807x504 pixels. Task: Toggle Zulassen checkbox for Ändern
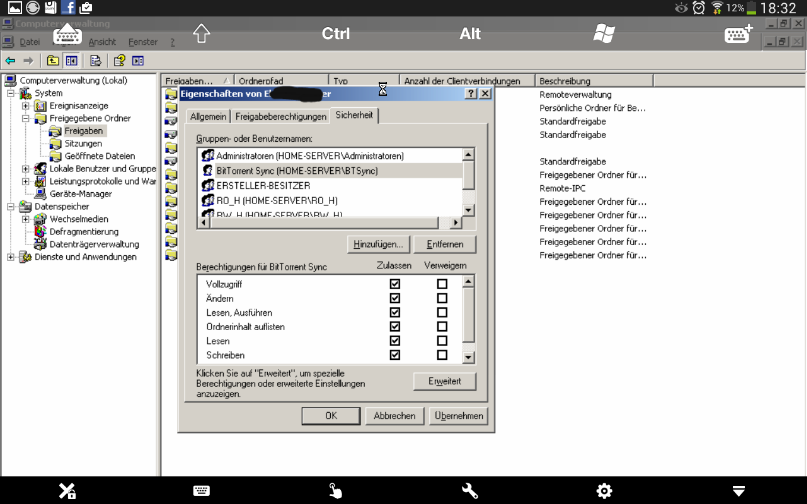pos(395,298)
